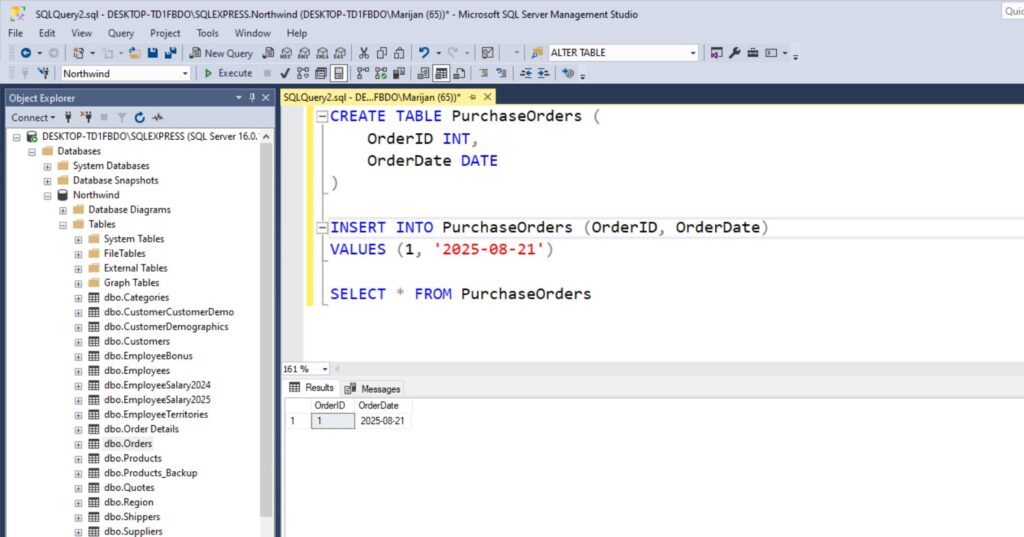Switch to the Messages tab
Screen dimensions: 1024x537
(x=373, y=389)
